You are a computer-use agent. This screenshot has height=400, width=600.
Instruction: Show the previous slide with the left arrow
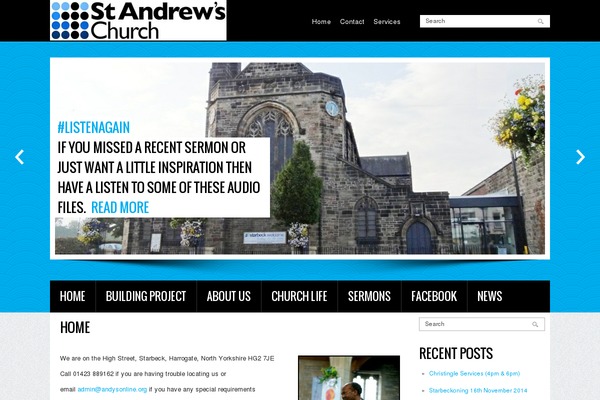pos(20,157)
